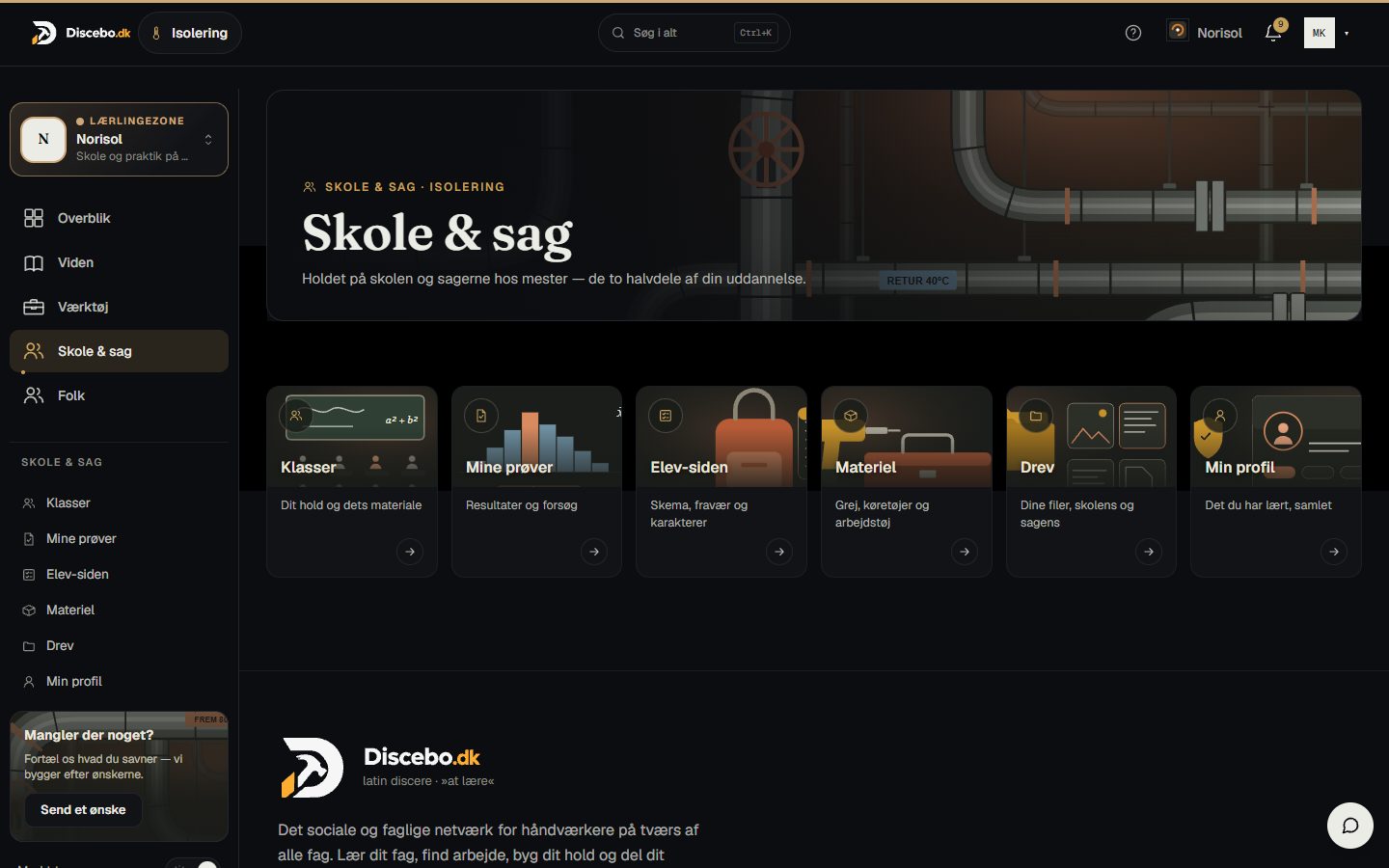Click the arrow icon on Elev-siden card
The height and width of the screenshot is (868, 1389).
tap(779, 552)
